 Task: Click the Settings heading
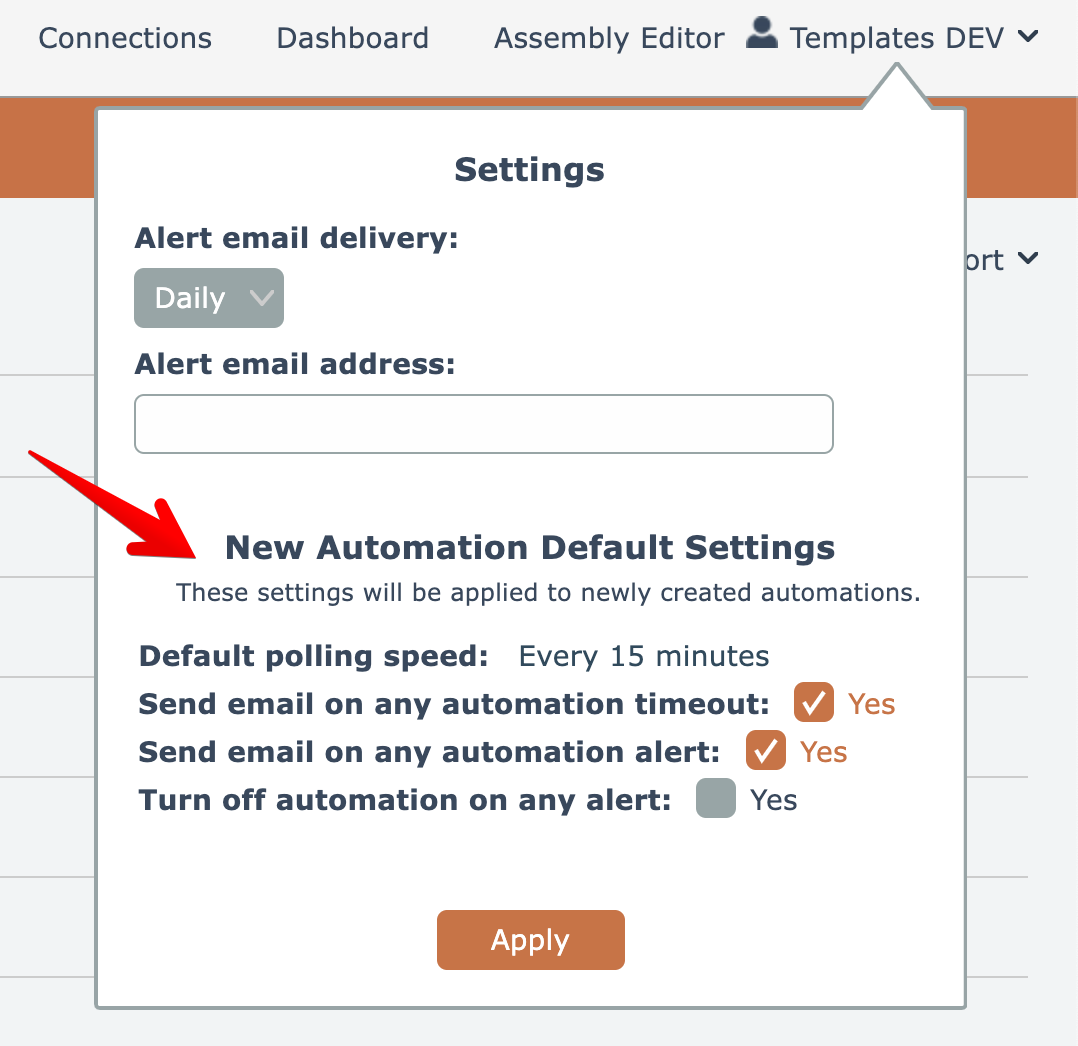[x=529, y=170]
